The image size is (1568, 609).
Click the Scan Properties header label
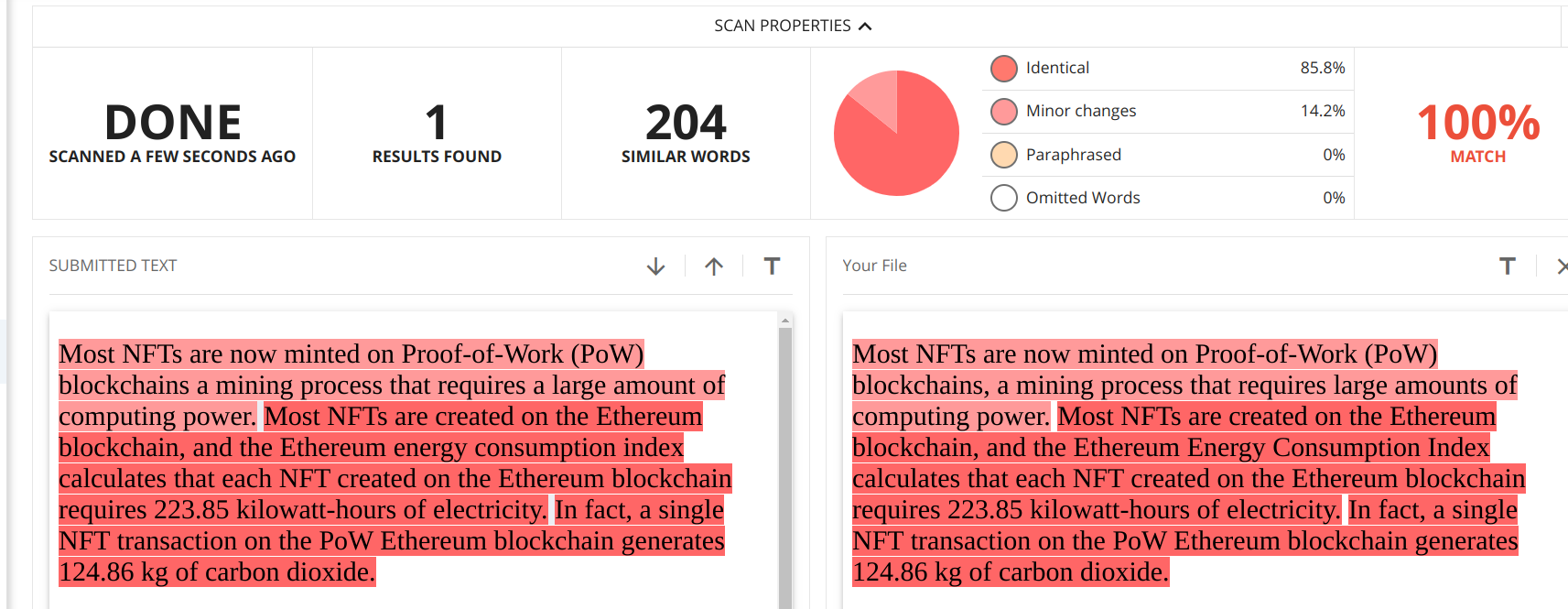point(783,26)
